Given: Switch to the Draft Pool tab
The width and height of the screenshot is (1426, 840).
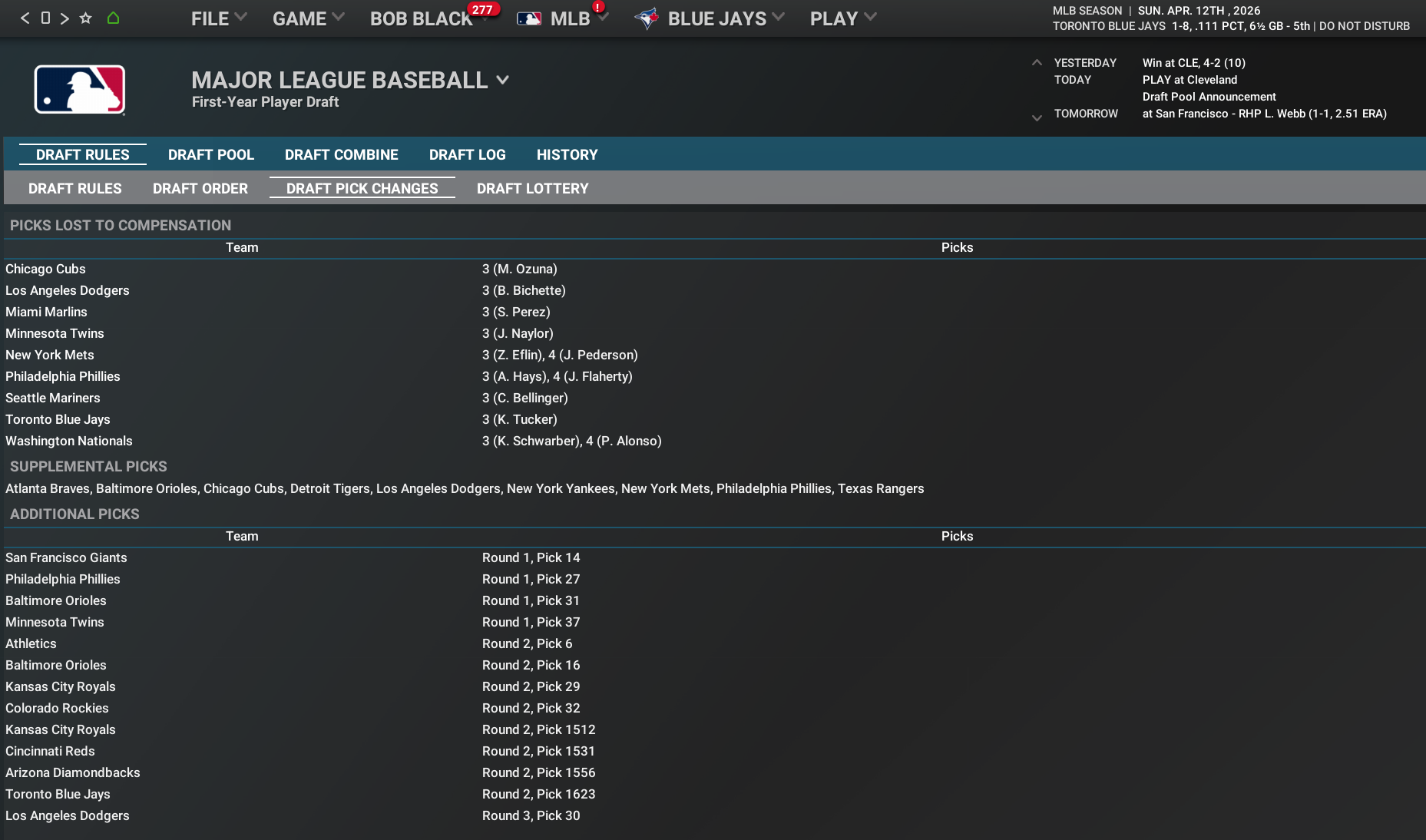Looking at the screenshot, I should (211, 154).
